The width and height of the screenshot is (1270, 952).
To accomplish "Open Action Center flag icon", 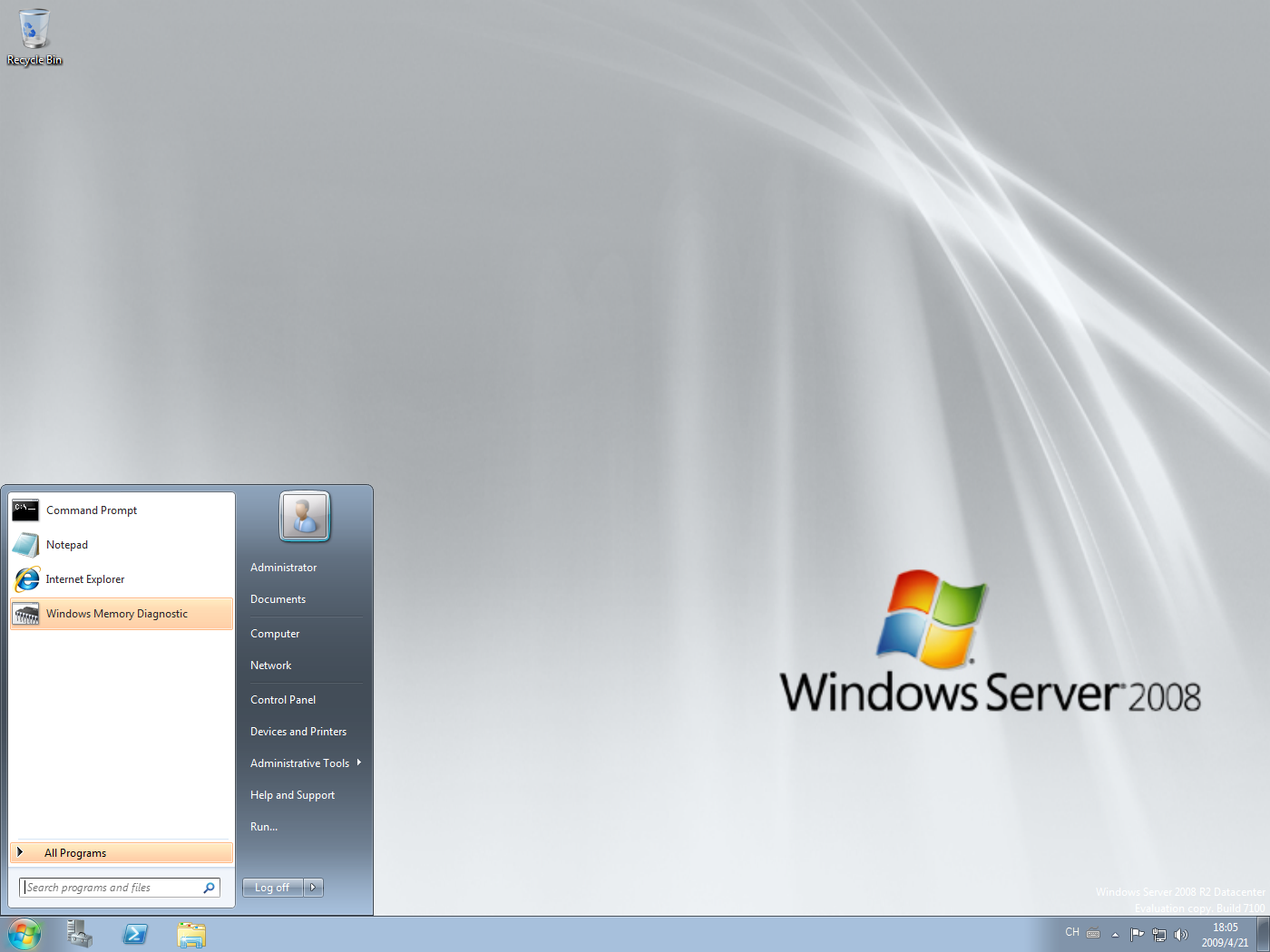I will click(x=1137, y=934).
